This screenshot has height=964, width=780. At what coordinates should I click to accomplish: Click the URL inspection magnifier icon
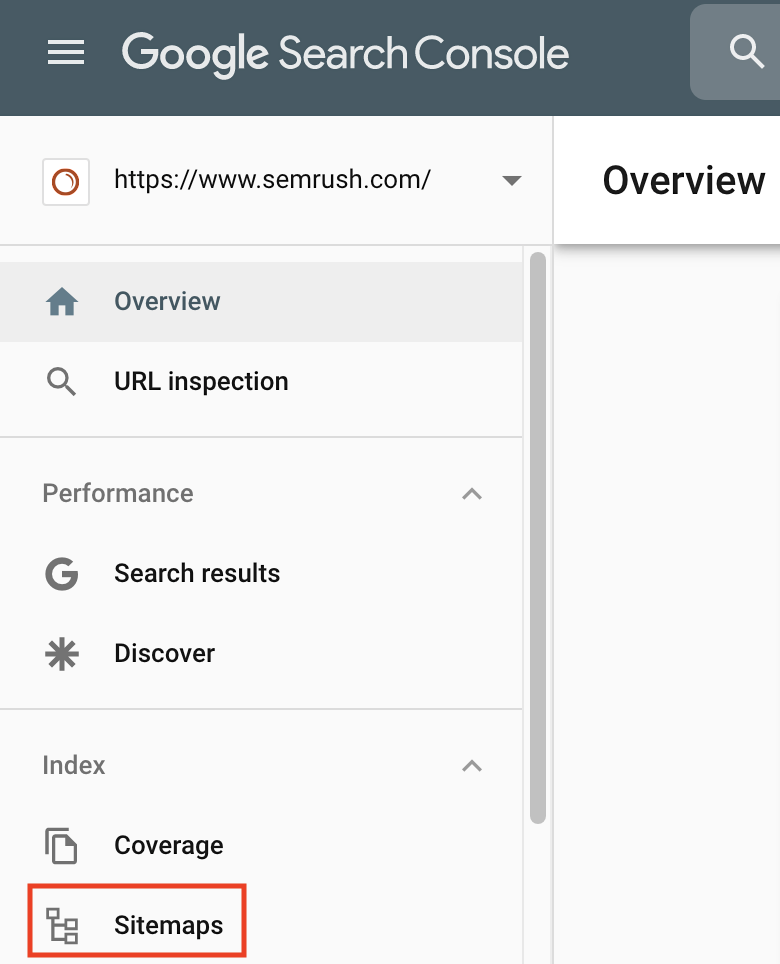point(61,382)
